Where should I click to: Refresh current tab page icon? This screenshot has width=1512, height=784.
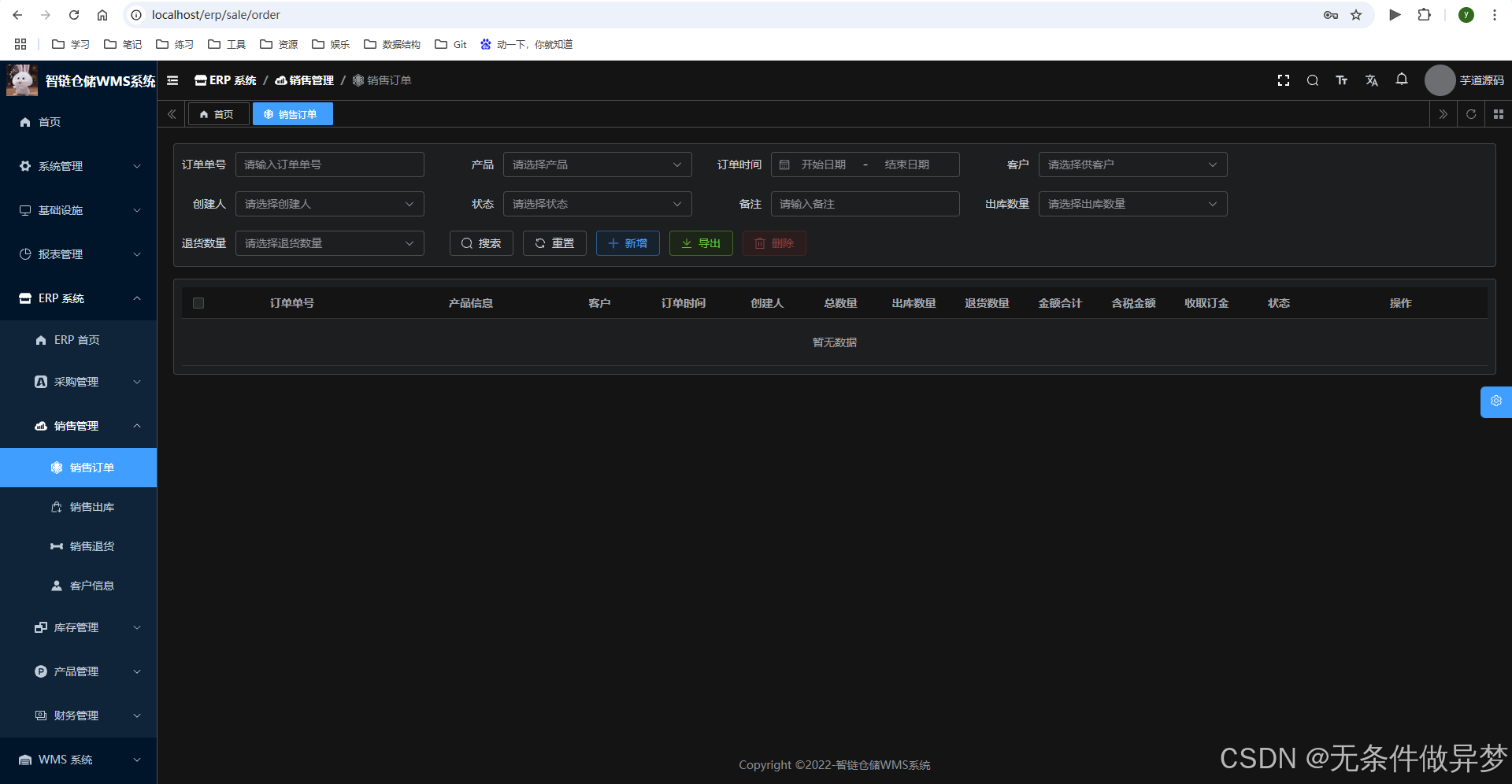click(x=1471, y=114)
